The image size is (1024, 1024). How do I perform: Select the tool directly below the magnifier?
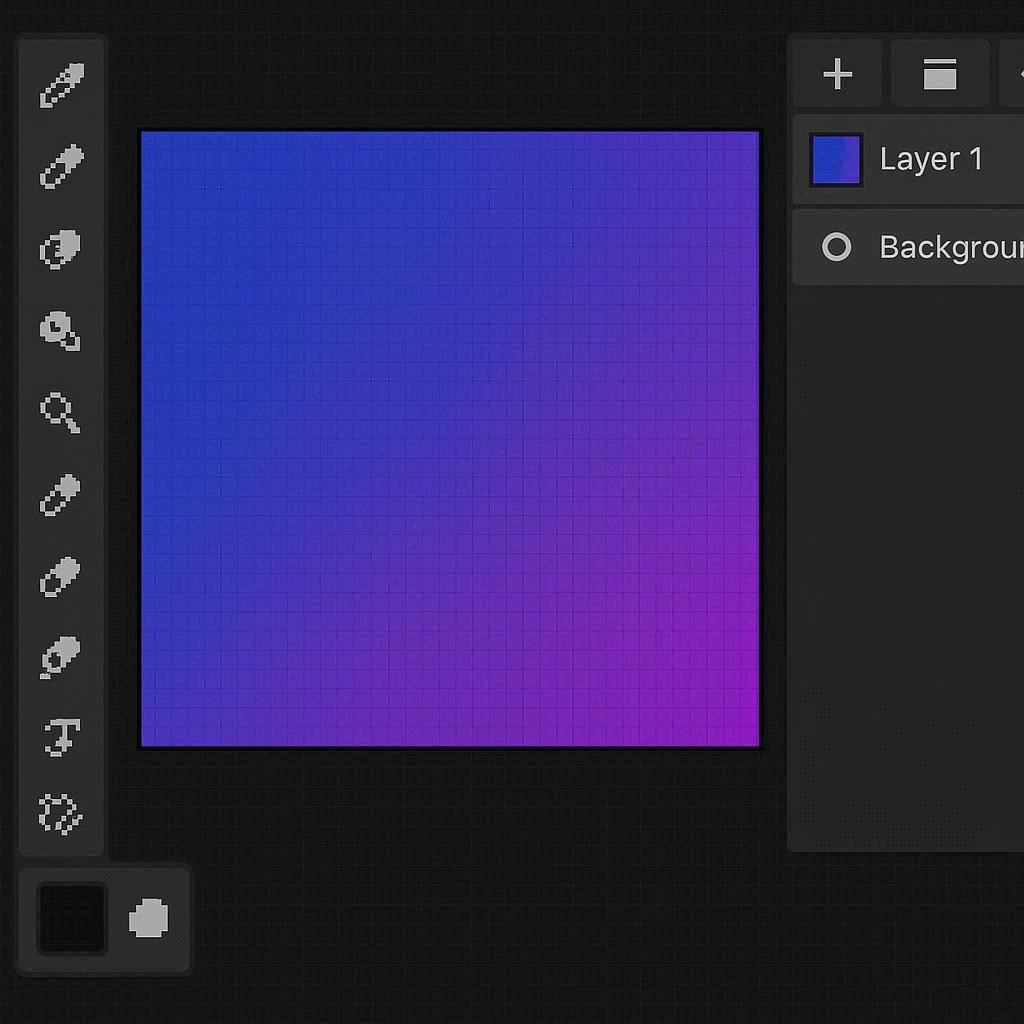point(61,495)
